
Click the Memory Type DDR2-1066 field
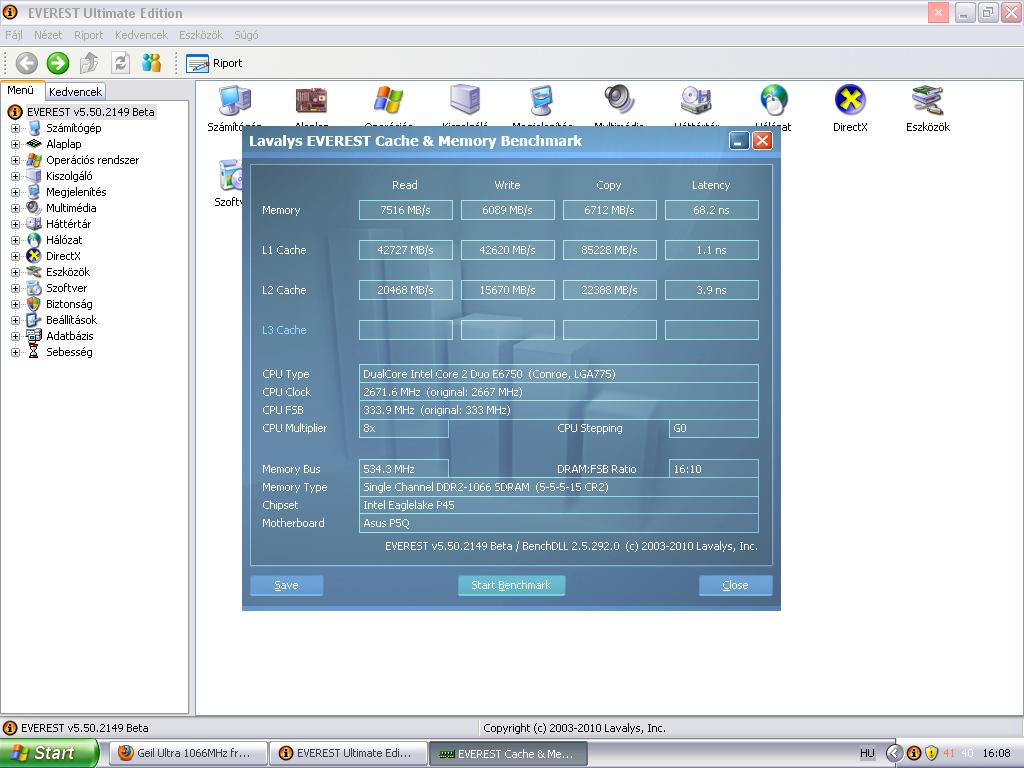pos(558,487)
